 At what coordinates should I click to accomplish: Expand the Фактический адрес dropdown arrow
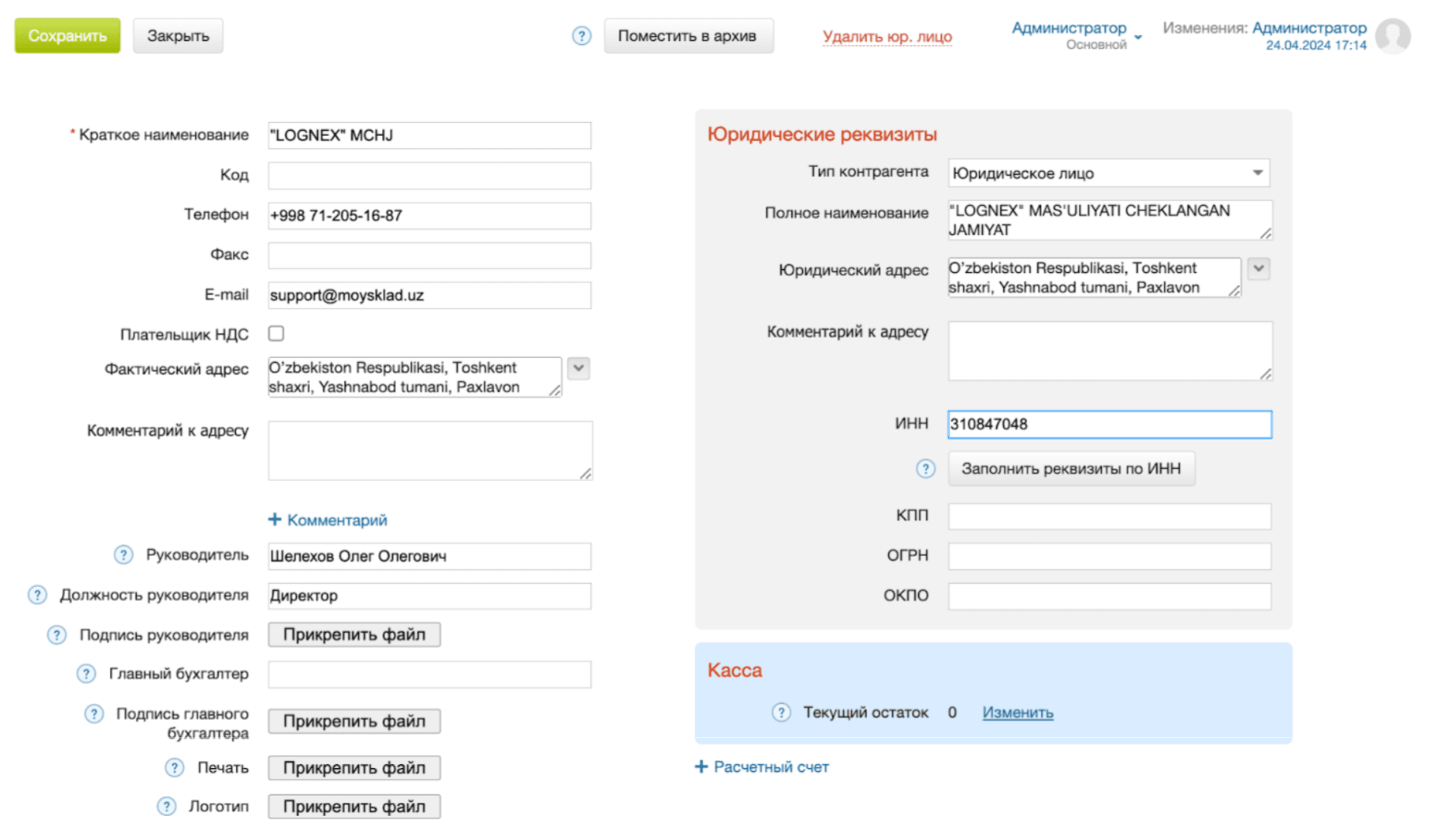click(579, 368)
